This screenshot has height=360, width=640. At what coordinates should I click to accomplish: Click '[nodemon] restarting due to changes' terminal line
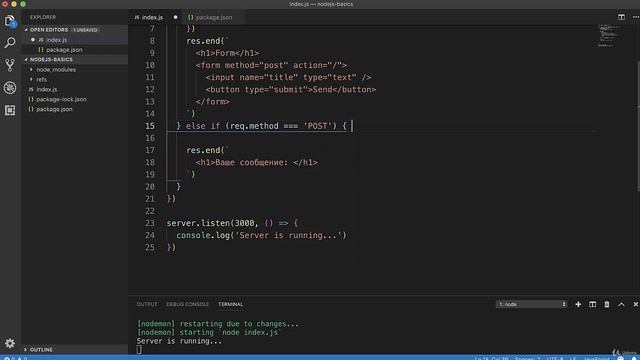point(218,324)
